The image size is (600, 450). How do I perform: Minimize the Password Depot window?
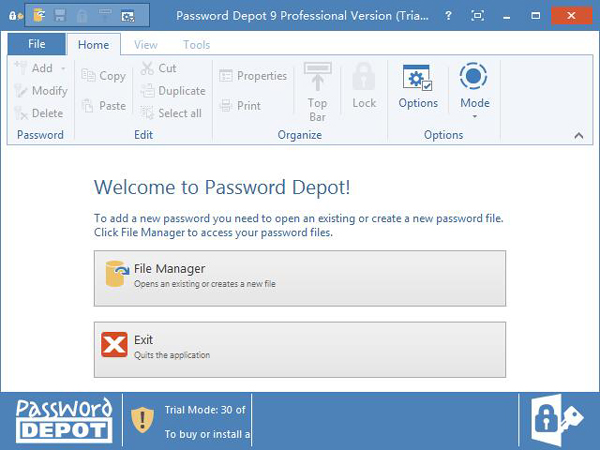click(x=507, y=16)
